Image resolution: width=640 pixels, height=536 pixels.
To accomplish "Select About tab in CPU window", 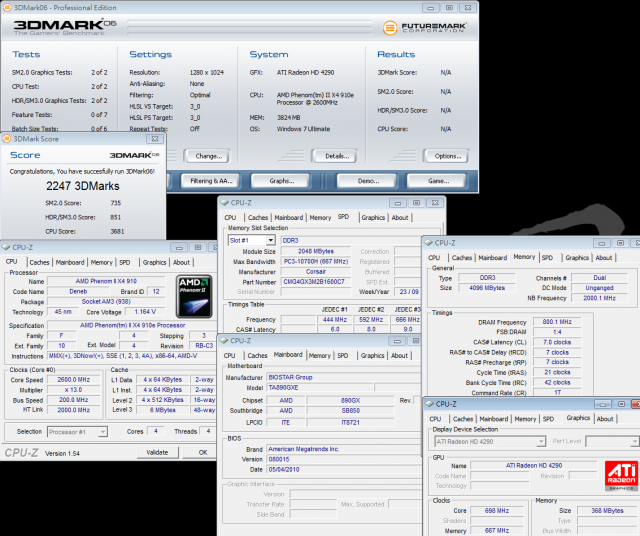I will [x=181, y=262].
